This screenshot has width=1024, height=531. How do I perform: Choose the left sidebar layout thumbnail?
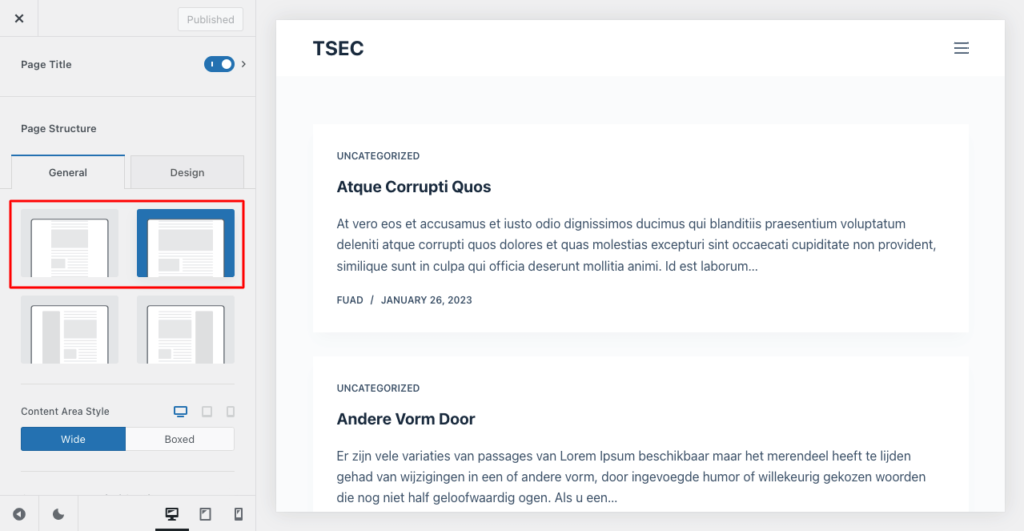click(x=70, y=329)
